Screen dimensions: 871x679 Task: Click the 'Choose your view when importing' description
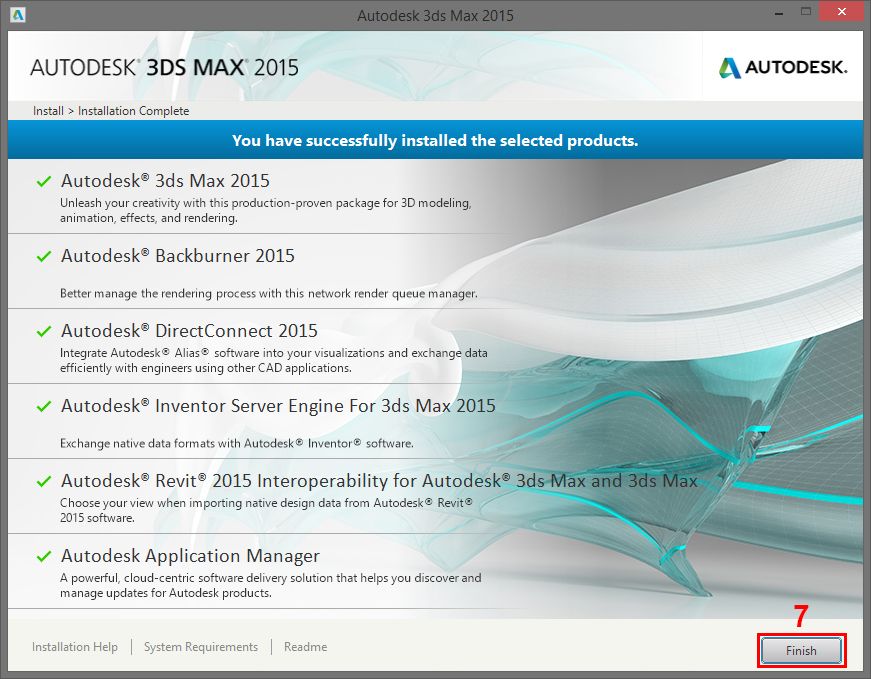click(266, 510)
